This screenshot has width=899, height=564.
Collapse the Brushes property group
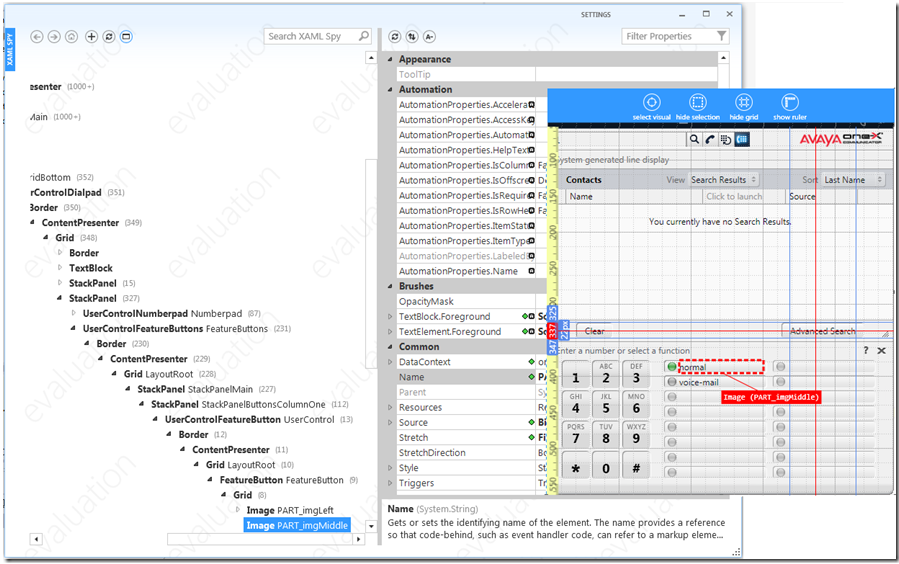tap(390, 286)
